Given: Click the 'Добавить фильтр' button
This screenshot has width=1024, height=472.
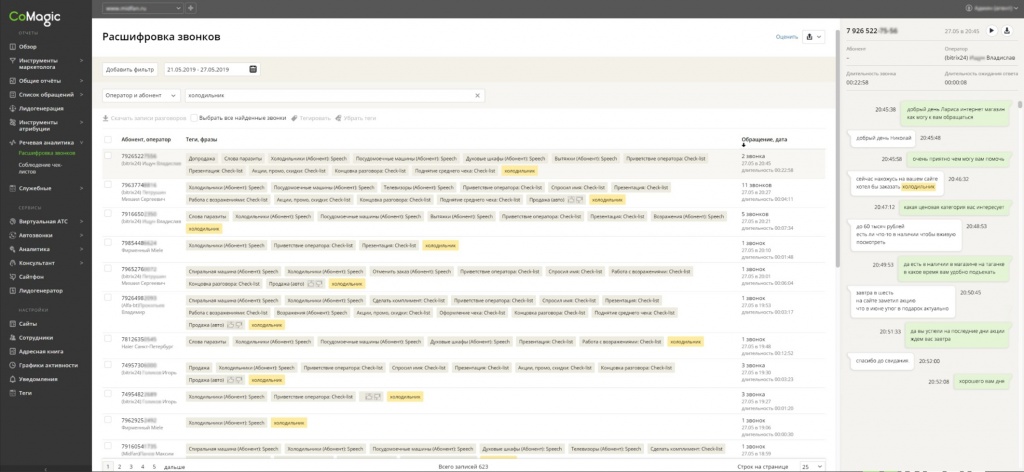Looking at the screenshot, I should tap(130, 69).
